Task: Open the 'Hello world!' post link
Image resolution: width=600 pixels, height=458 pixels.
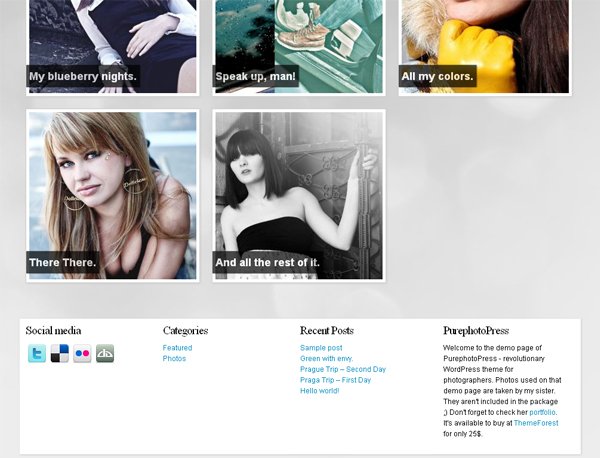Action: (x=320, y=391)
